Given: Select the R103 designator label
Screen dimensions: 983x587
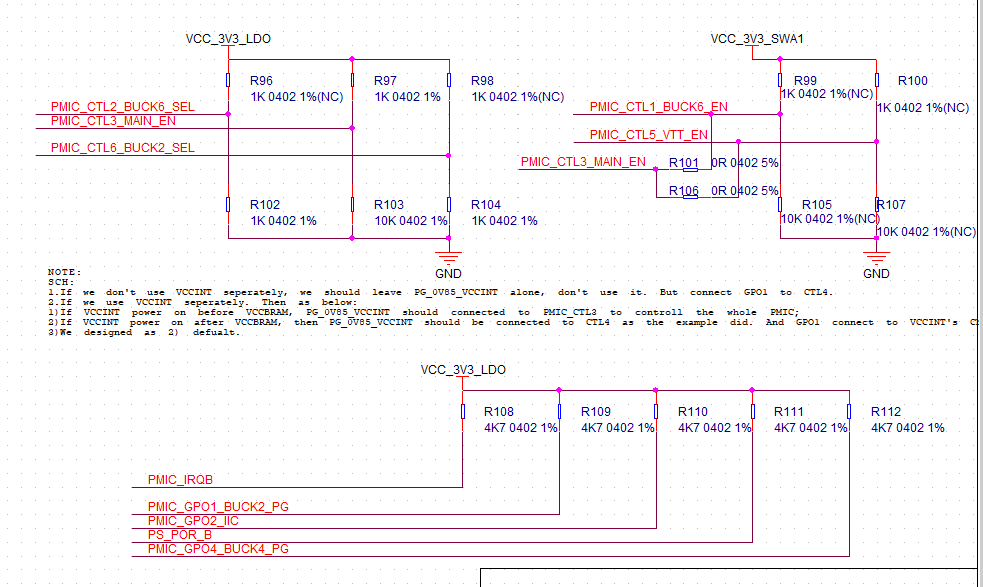Looking at the screenshot, I should (x=389, y=205).
